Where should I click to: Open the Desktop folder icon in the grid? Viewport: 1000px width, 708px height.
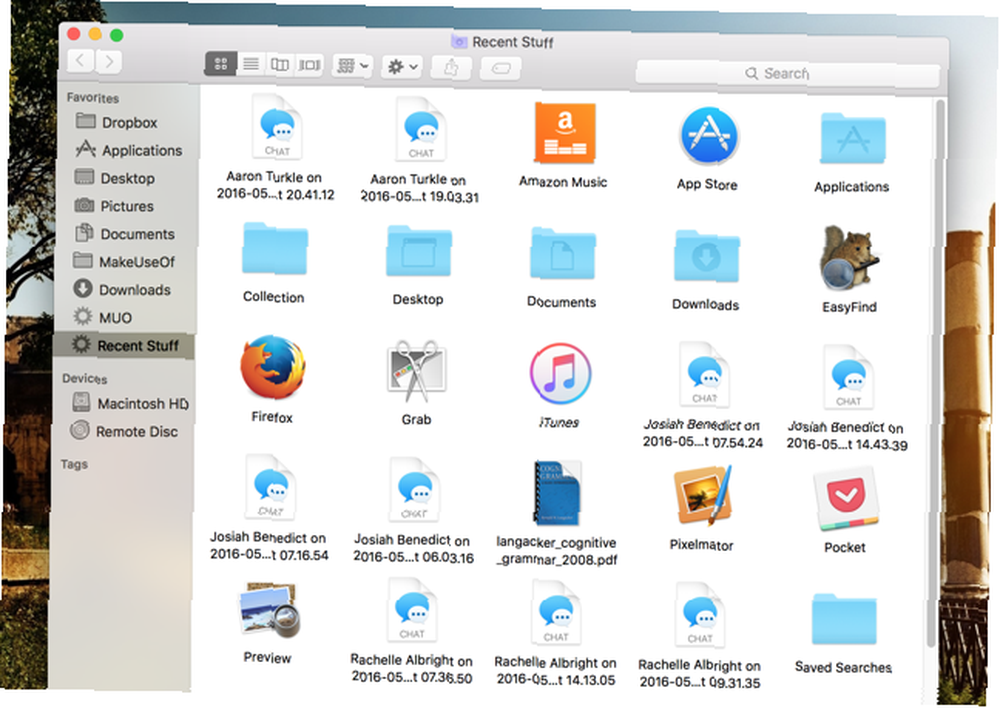click(419, 251)
